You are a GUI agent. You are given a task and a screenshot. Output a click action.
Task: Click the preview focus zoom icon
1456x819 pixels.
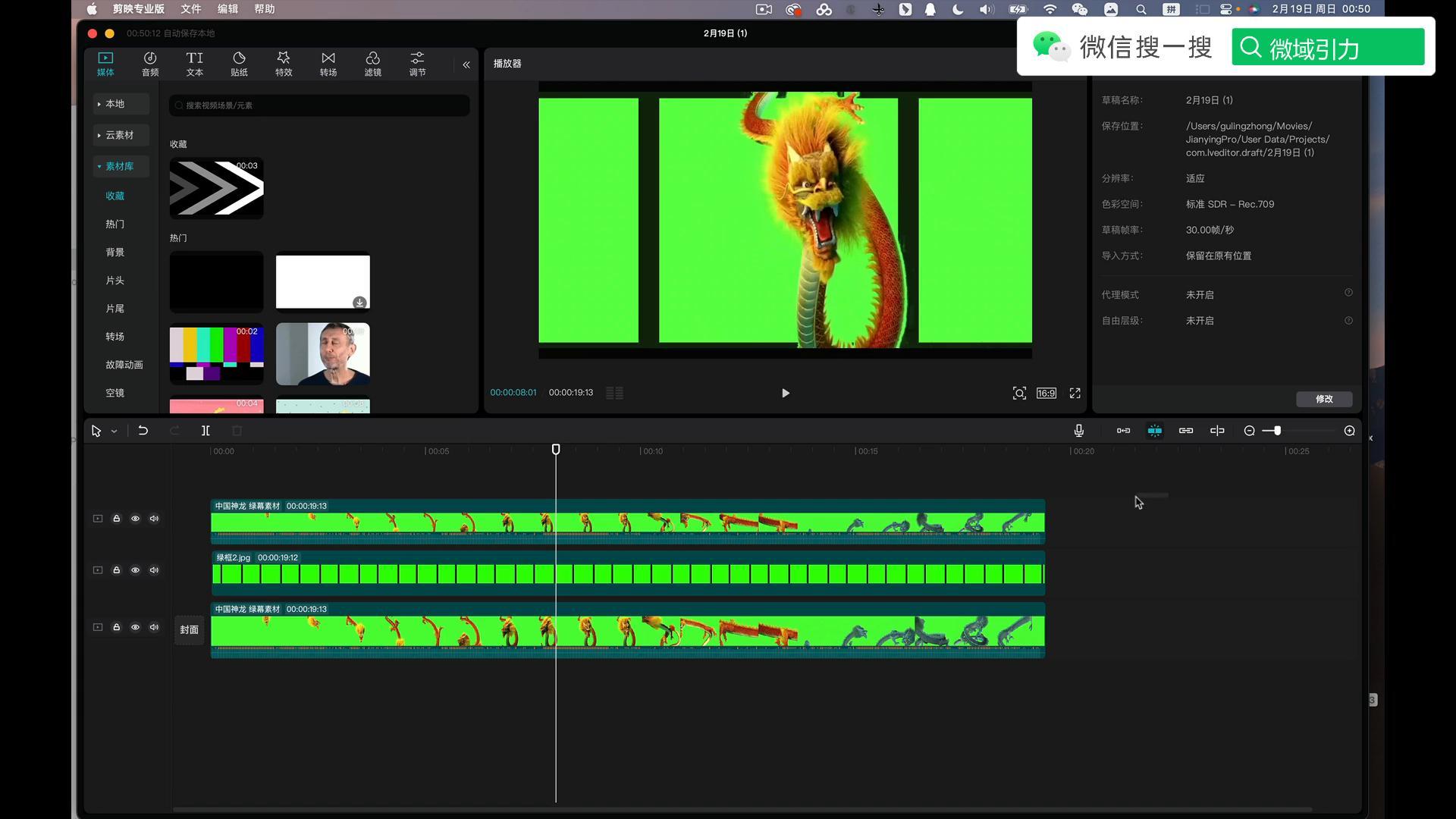coord(1019,393)
